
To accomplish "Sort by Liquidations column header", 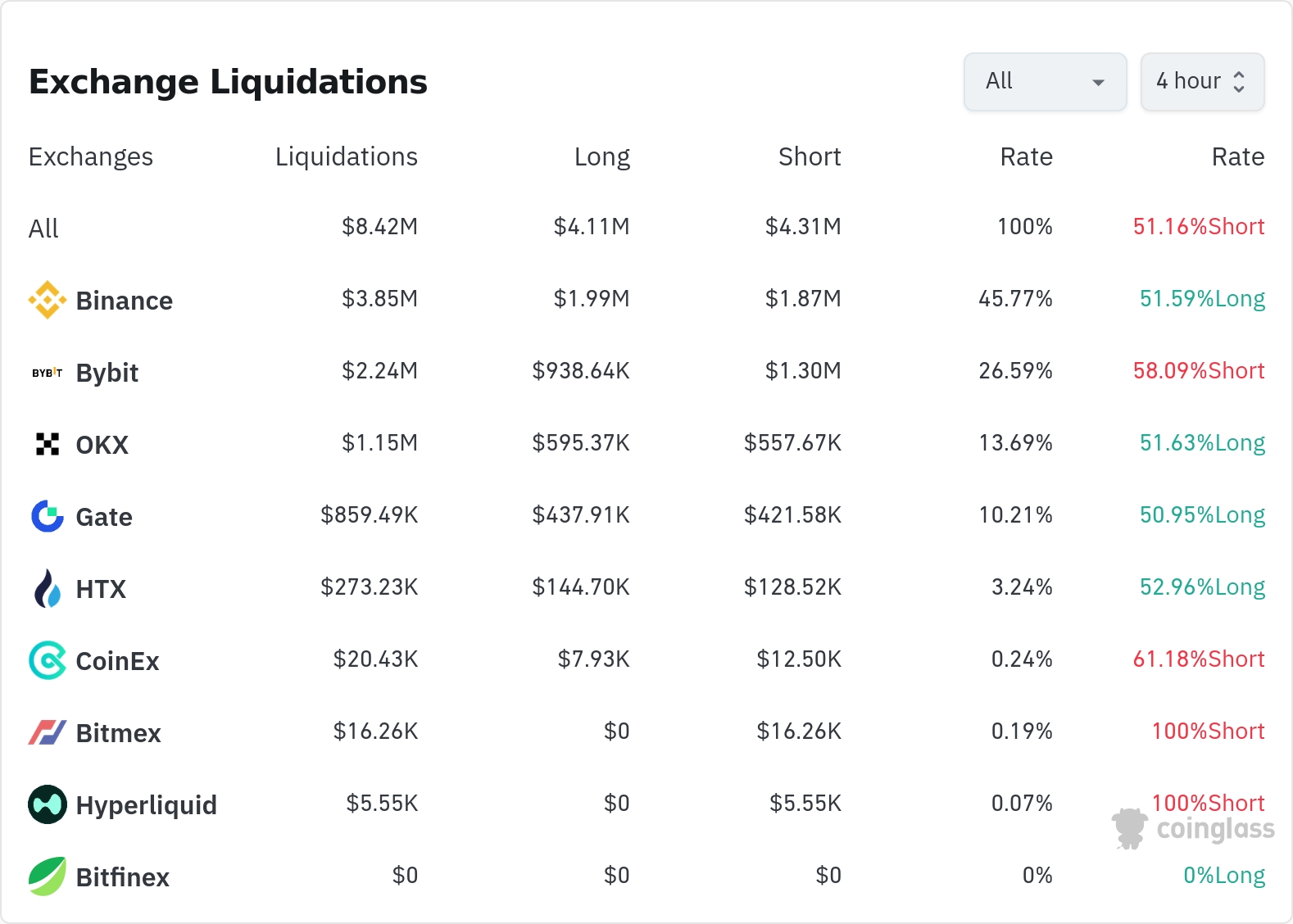I will pyautogui.click(x=346, y=156).
